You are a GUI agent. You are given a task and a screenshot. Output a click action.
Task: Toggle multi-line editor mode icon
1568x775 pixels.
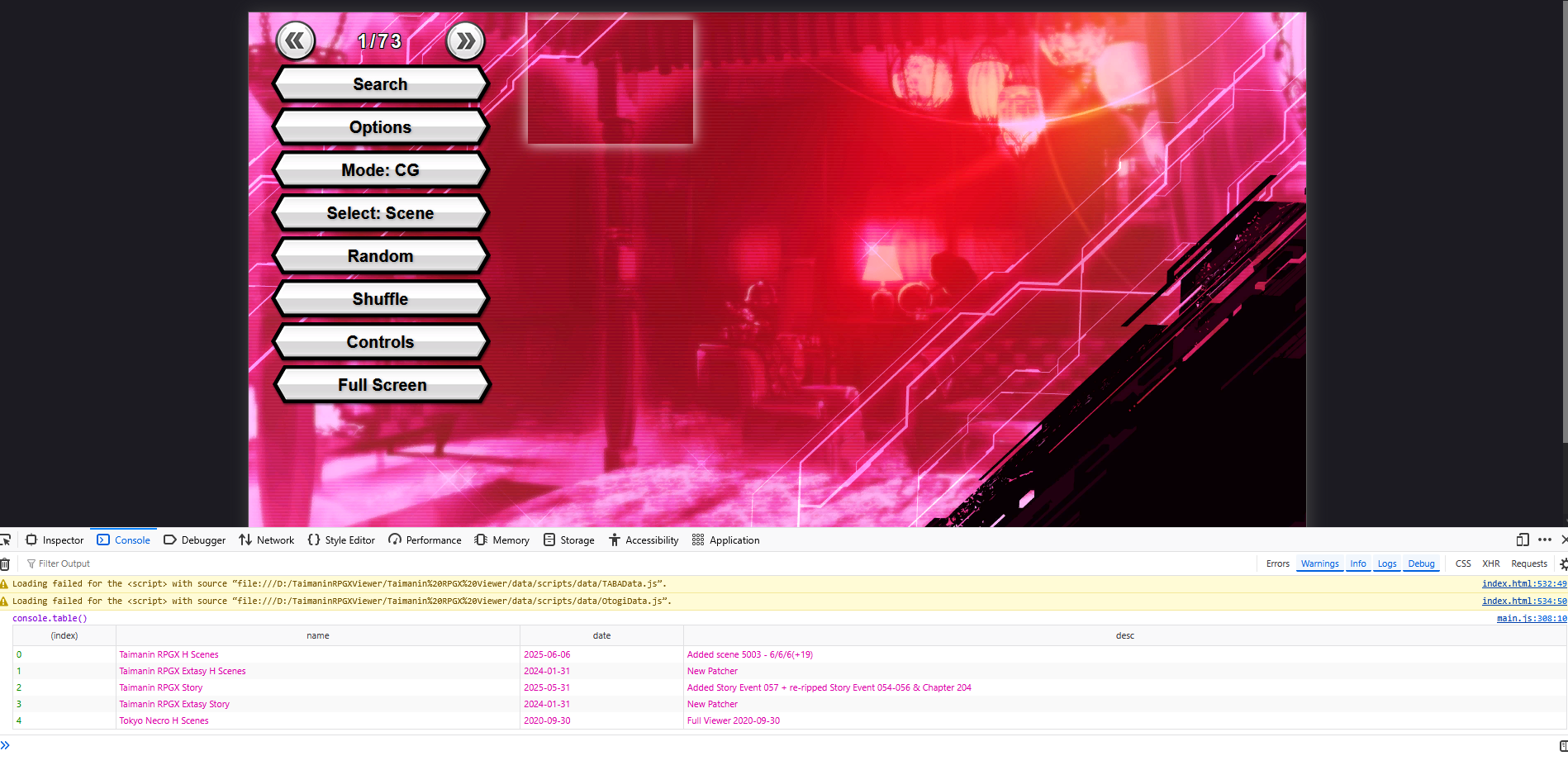point(1563,746)
